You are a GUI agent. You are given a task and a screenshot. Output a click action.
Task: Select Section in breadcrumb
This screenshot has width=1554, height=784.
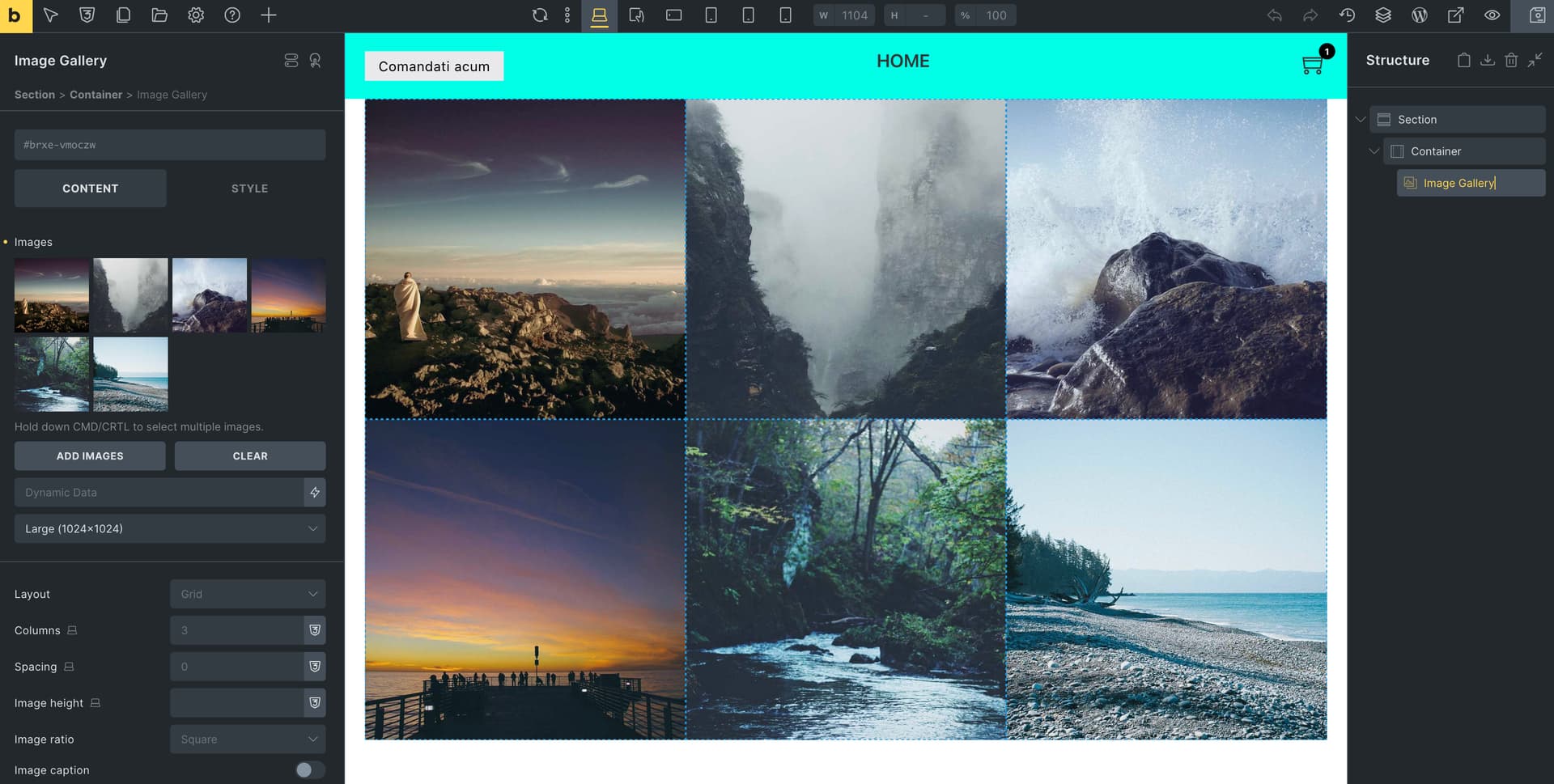35,95
